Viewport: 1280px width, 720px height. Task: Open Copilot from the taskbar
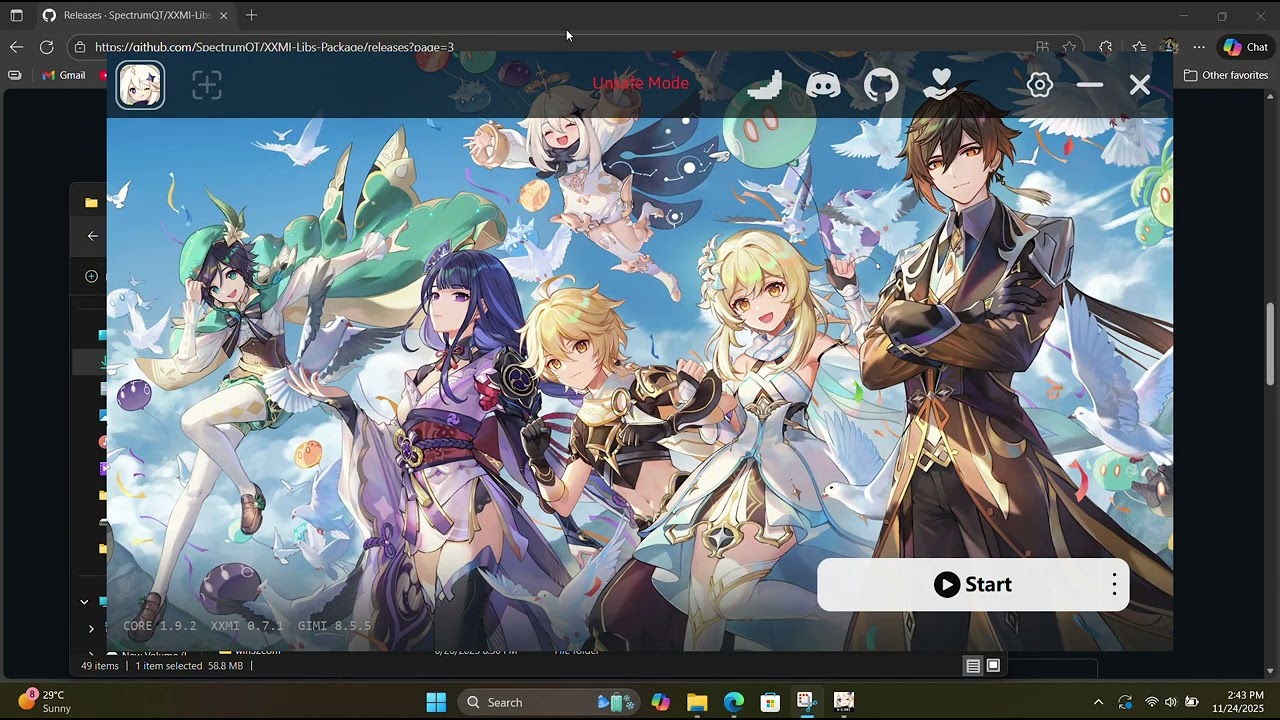click(661, 702)
